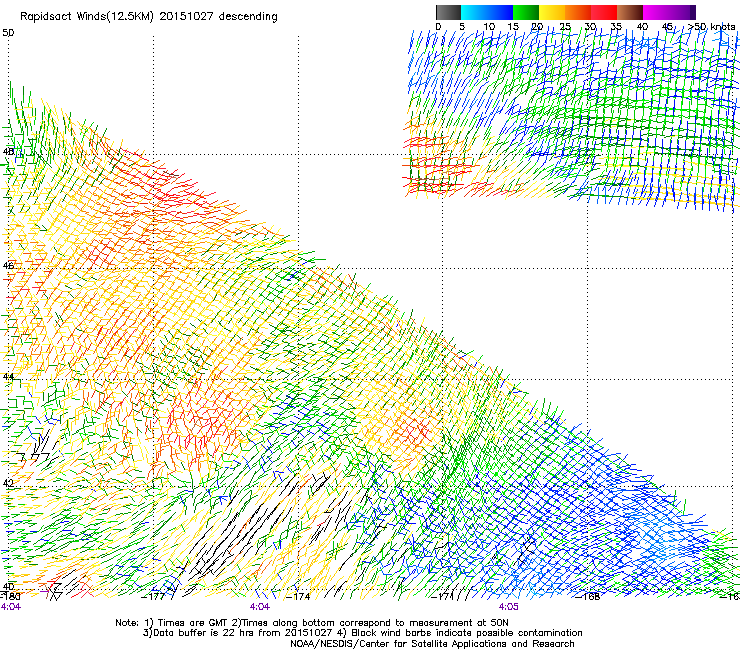Click the yellow 20-25 knots legend segment

pos(552,12)
